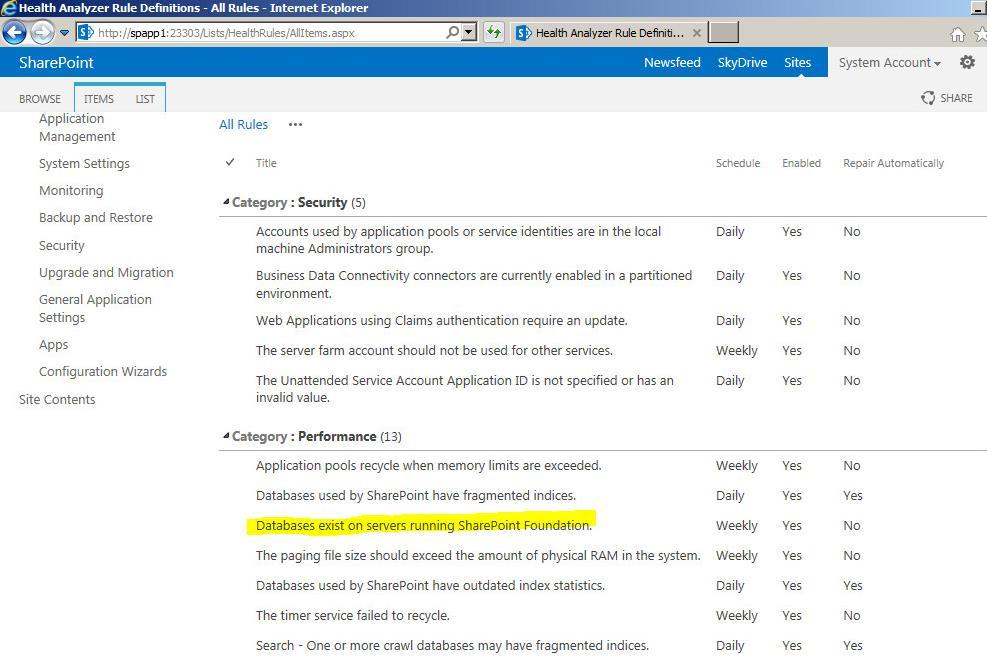Open General Application Settings link
The width and height of the screenshot is (987, 659).
[x=95, y=308]
